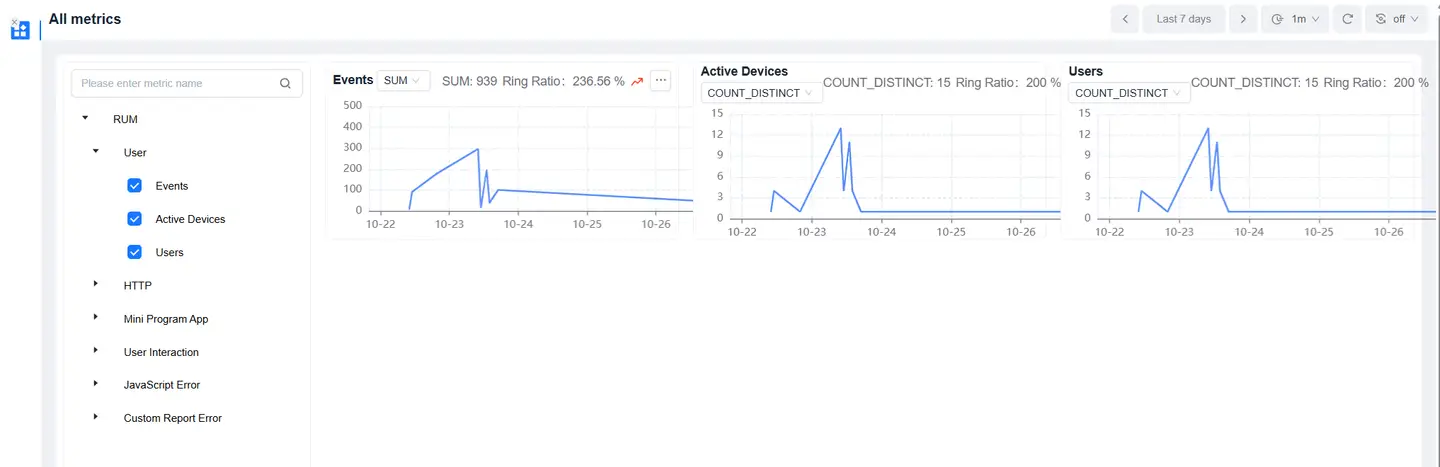This screenshot has width=1440, height=467.
Task: Click the dashboard logo icon top-left
Action: [x=20, y=29]
